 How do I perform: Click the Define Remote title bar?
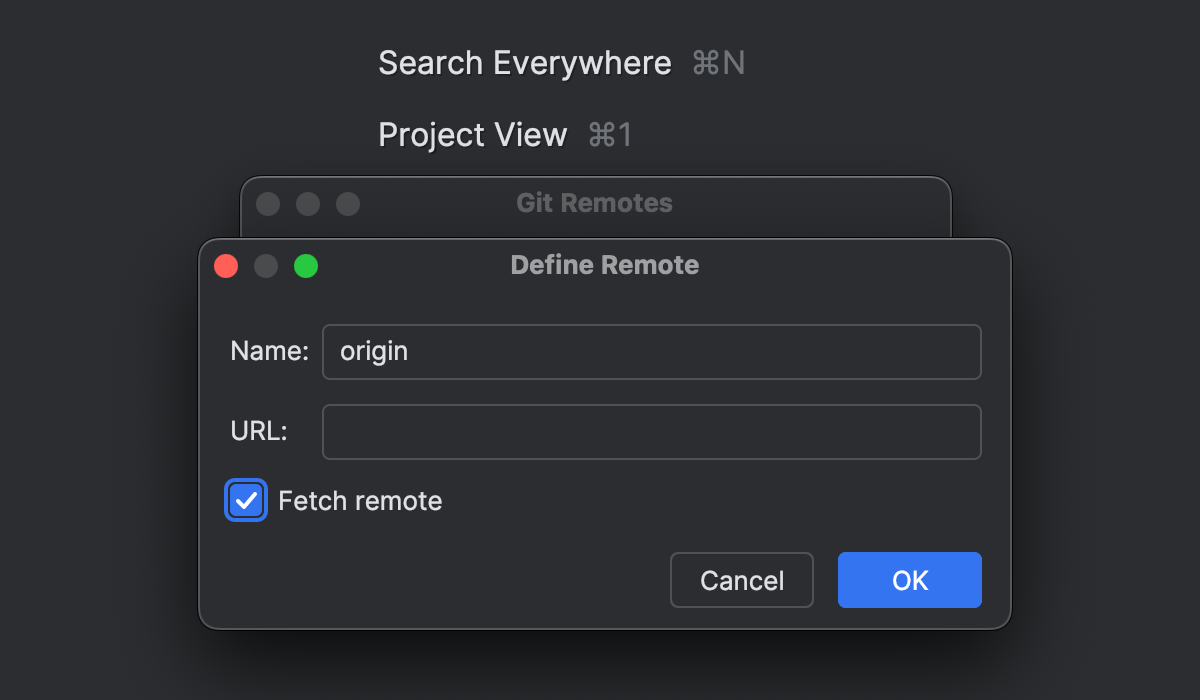[604, 265]
